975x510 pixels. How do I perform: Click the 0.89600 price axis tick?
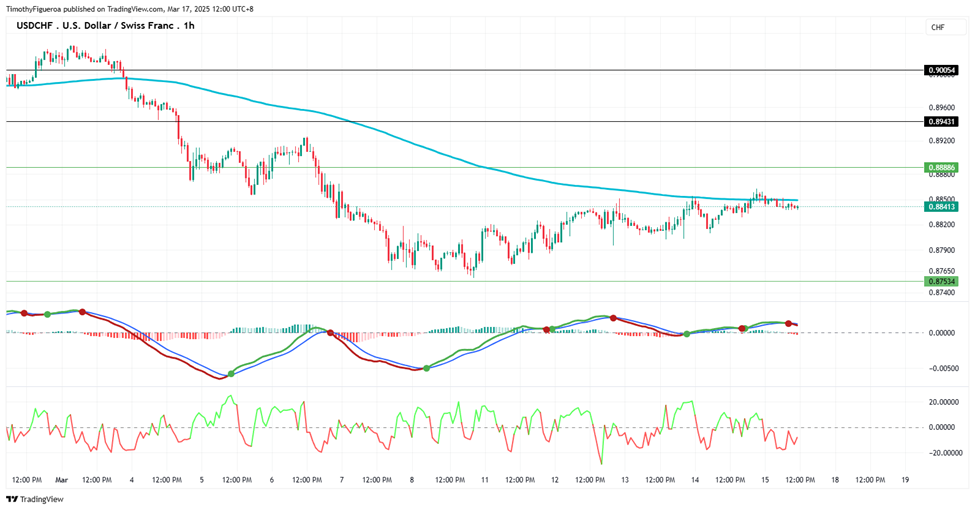coord(941,108)
